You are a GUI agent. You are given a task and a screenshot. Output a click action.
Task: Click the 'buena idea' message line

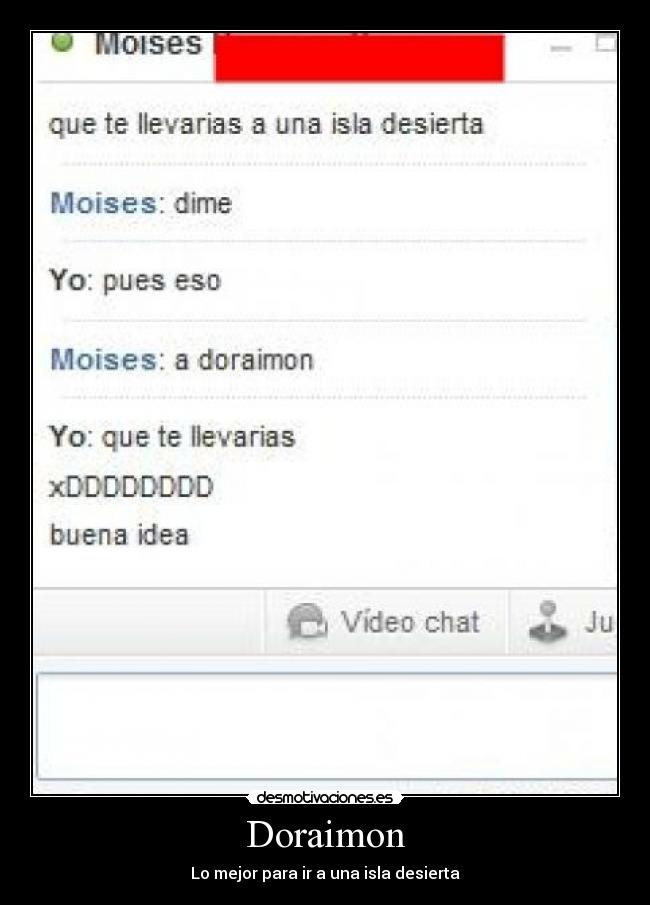point(119,534)
